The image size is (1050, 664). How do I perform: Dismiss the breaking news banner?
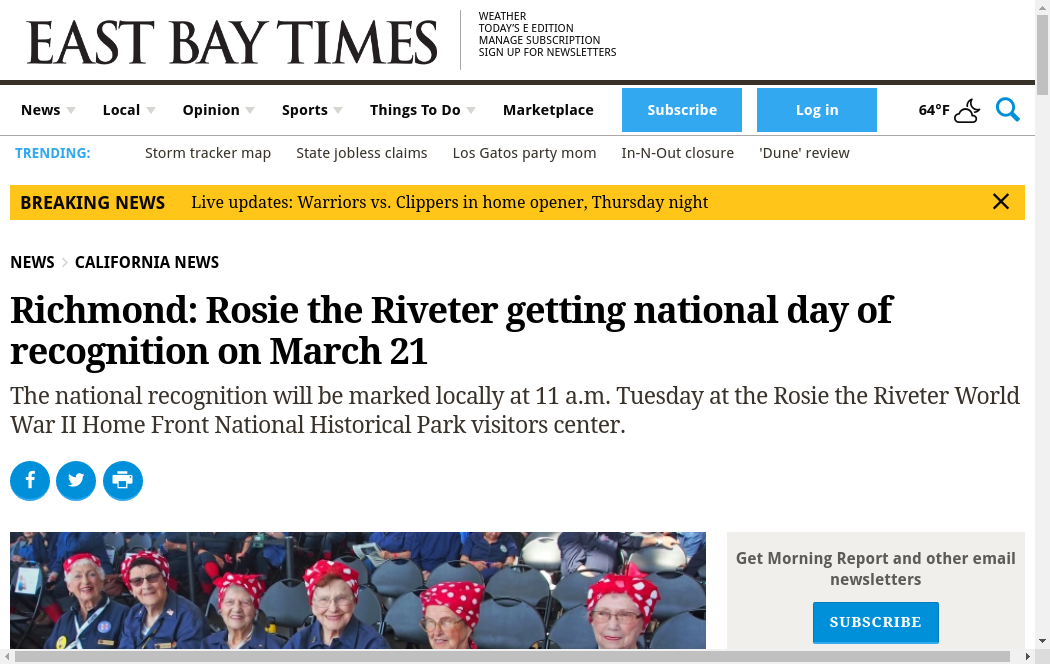[1000, 202]
